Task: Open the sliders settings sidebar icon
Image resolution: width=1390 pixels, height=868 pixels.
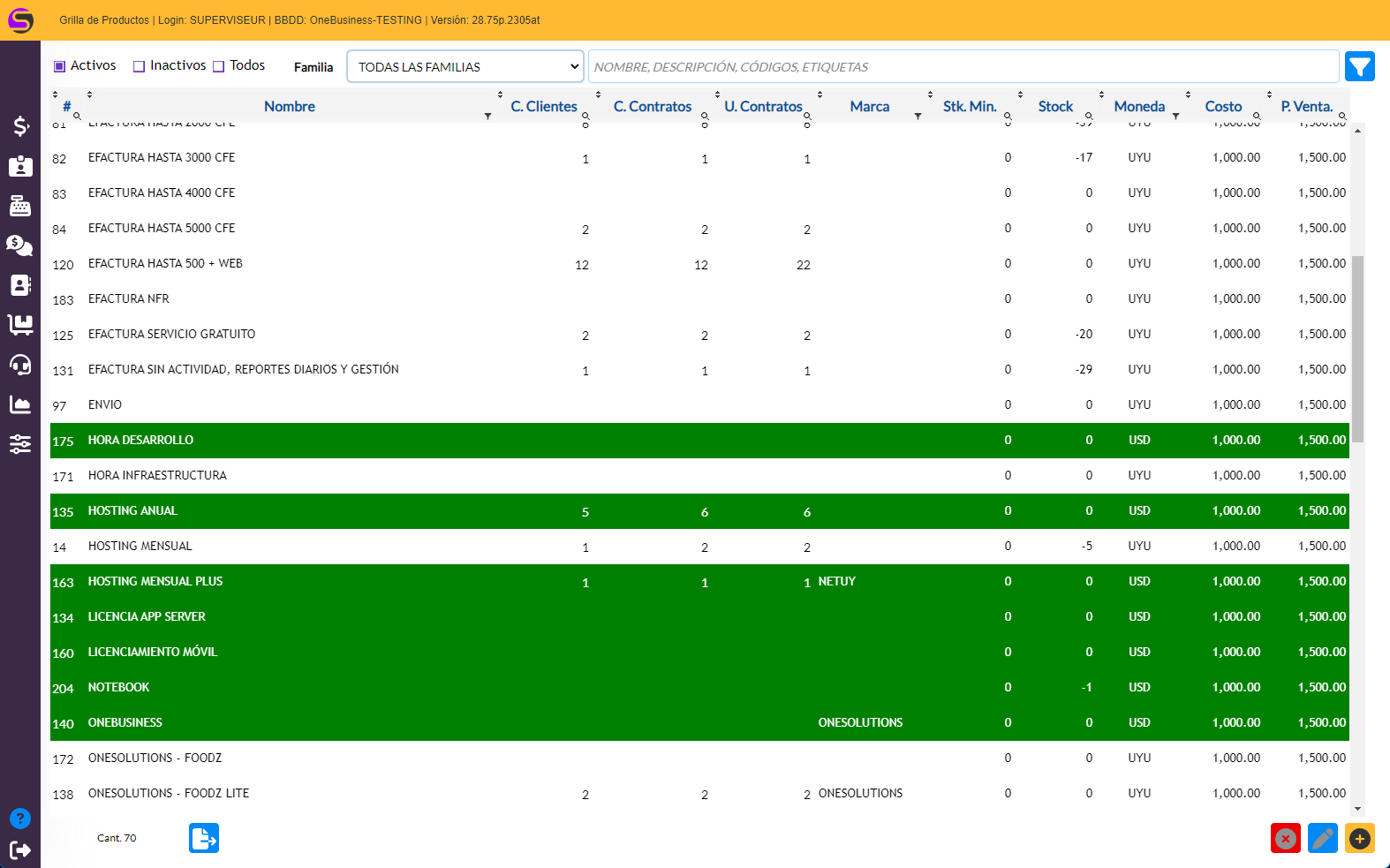Action: [x=20, y=444]
